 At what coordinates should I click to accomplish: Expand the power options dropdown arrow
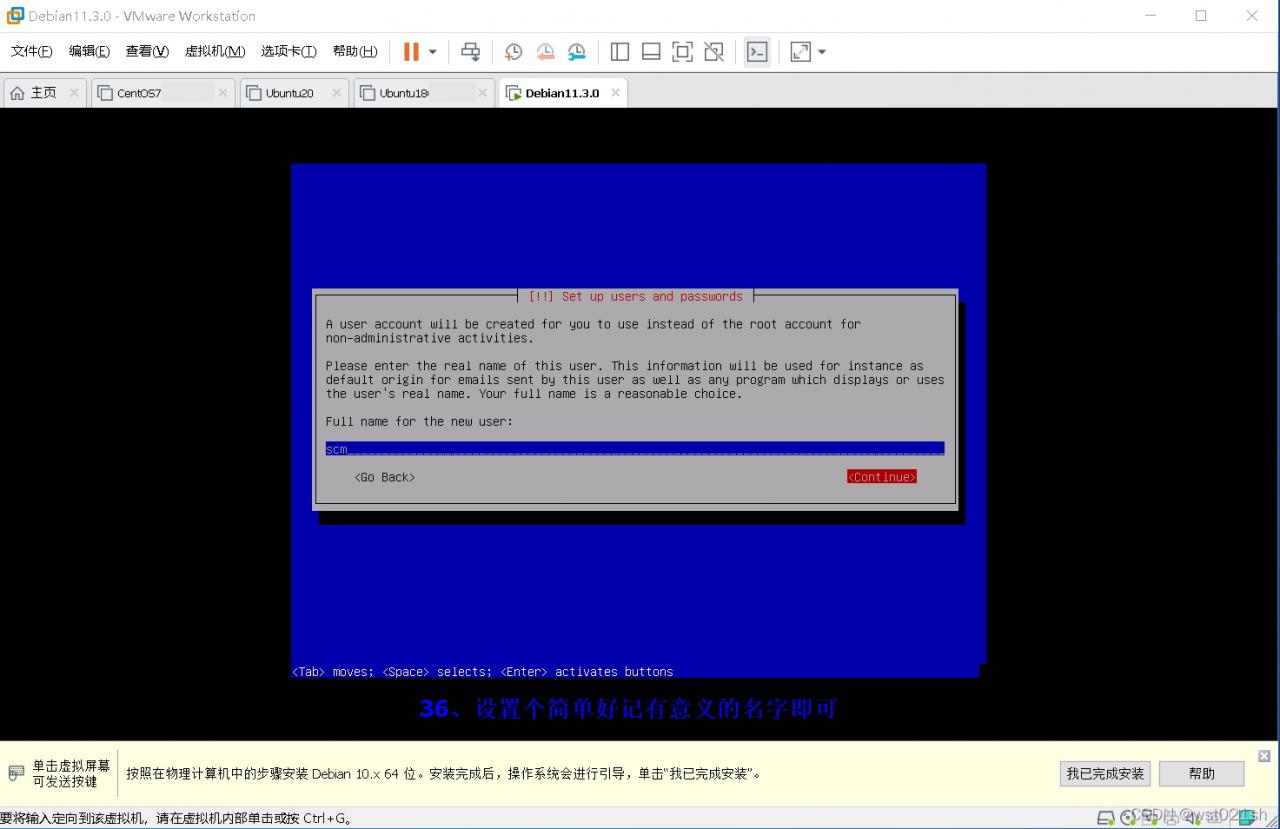point(433,52)
